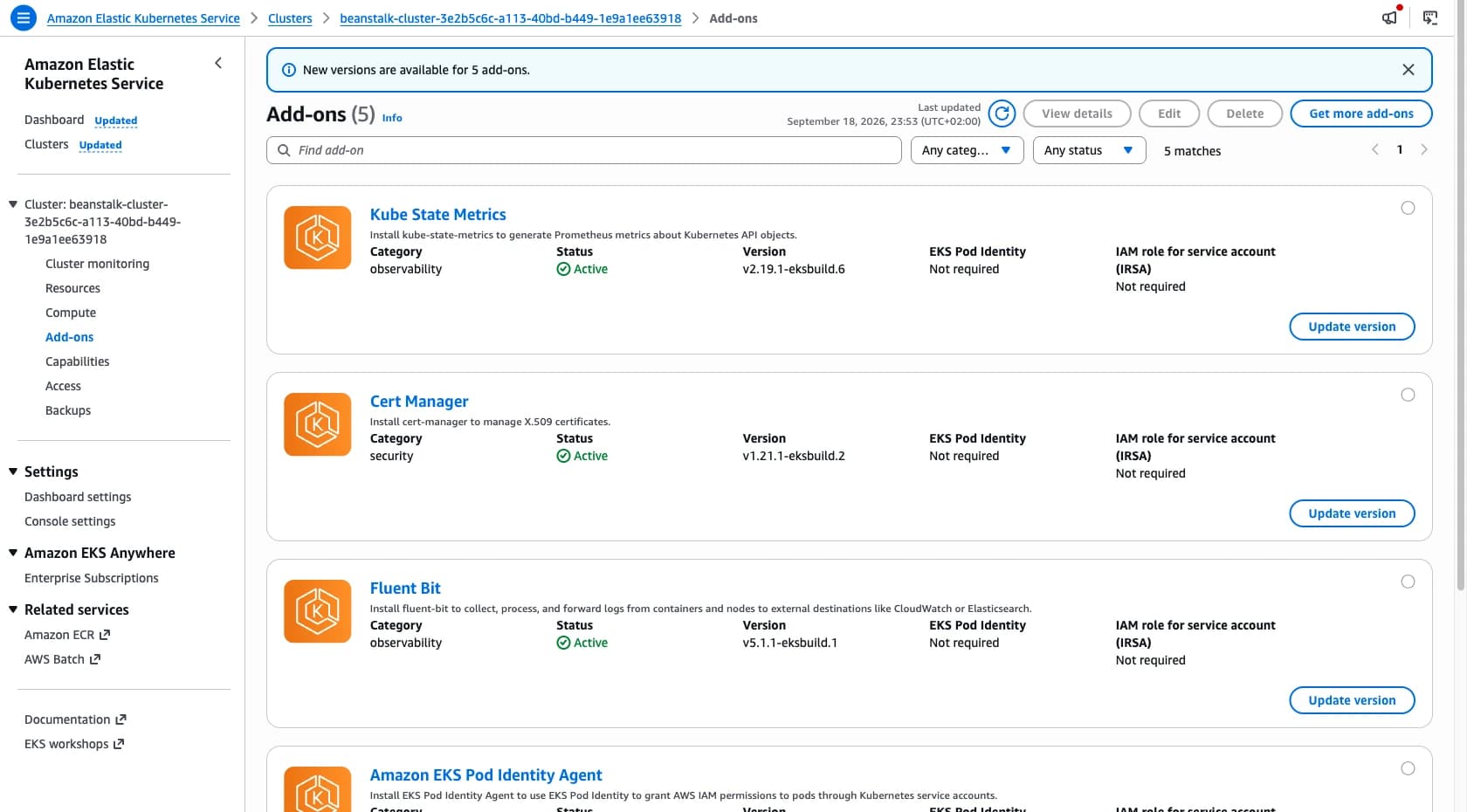Image resolution: width=1467 pixels, height=812 pixels.
Task: Collapse the Settings section
Action: [13, 471]
